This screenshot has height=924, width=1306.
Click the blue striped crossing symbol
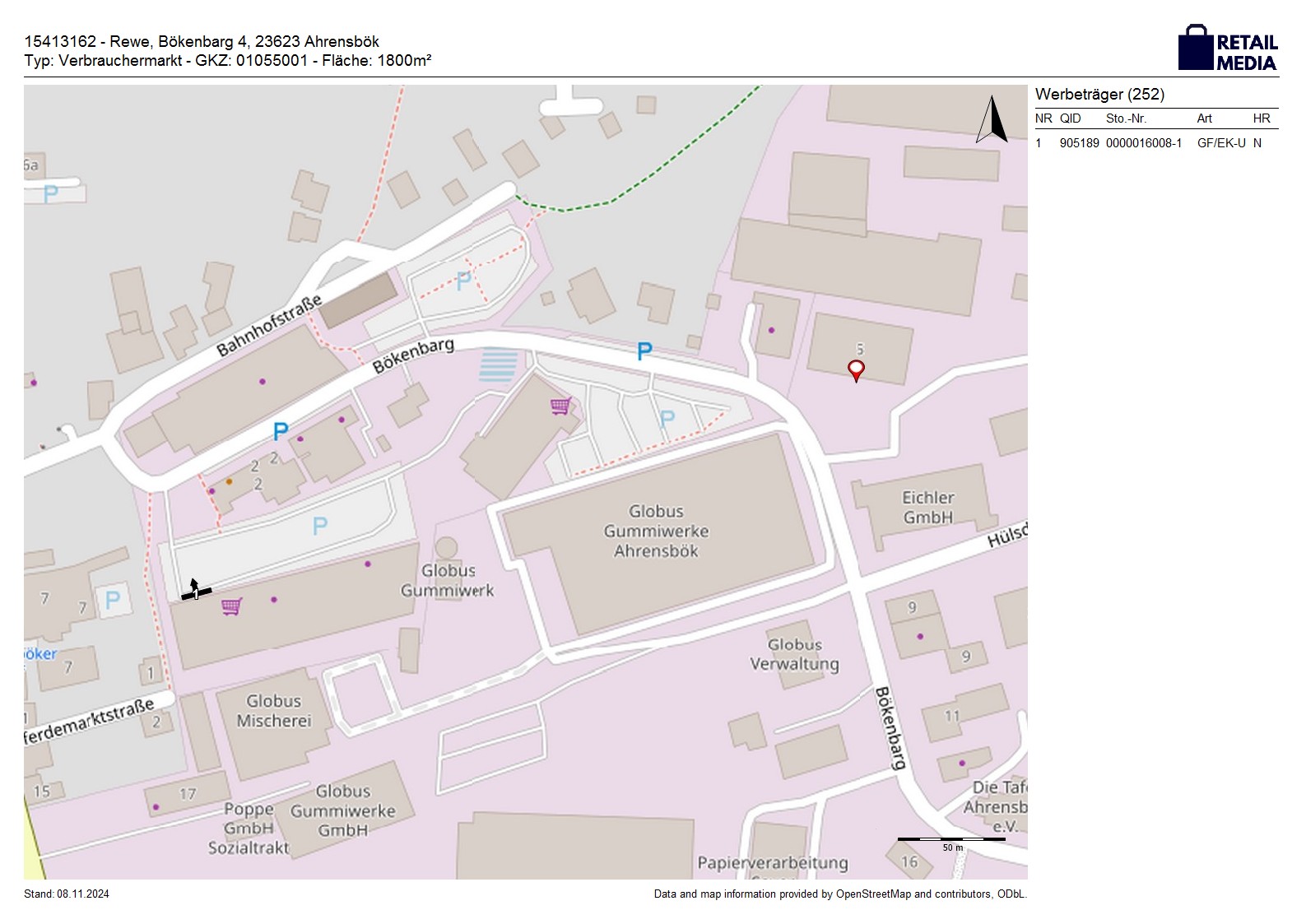499,364
